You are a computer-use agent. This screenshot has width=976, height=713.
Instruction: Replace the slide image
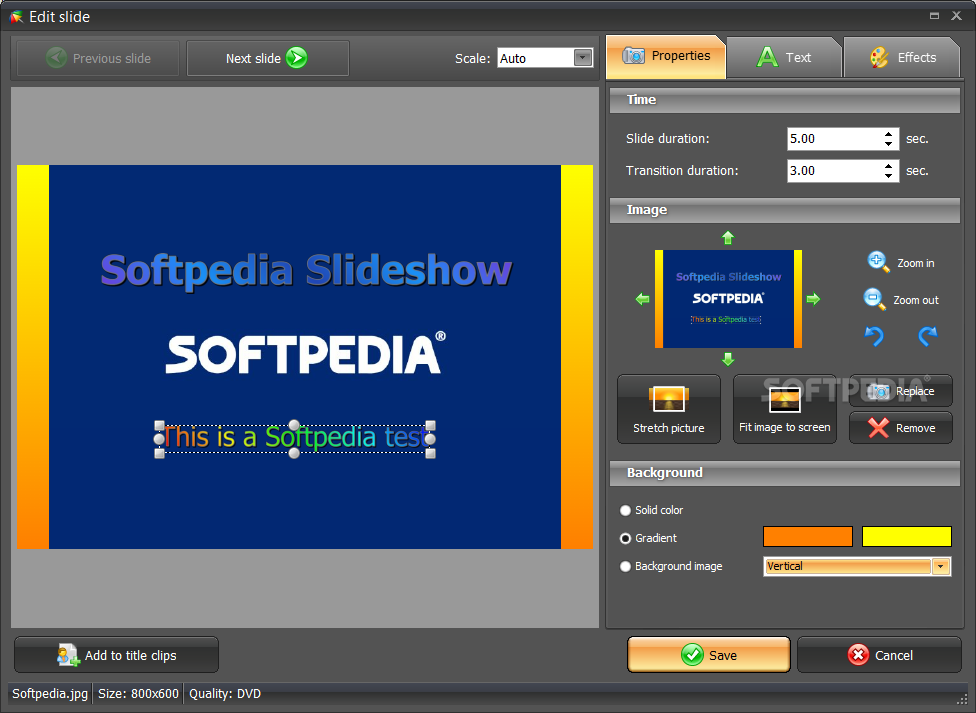(901, 391)
